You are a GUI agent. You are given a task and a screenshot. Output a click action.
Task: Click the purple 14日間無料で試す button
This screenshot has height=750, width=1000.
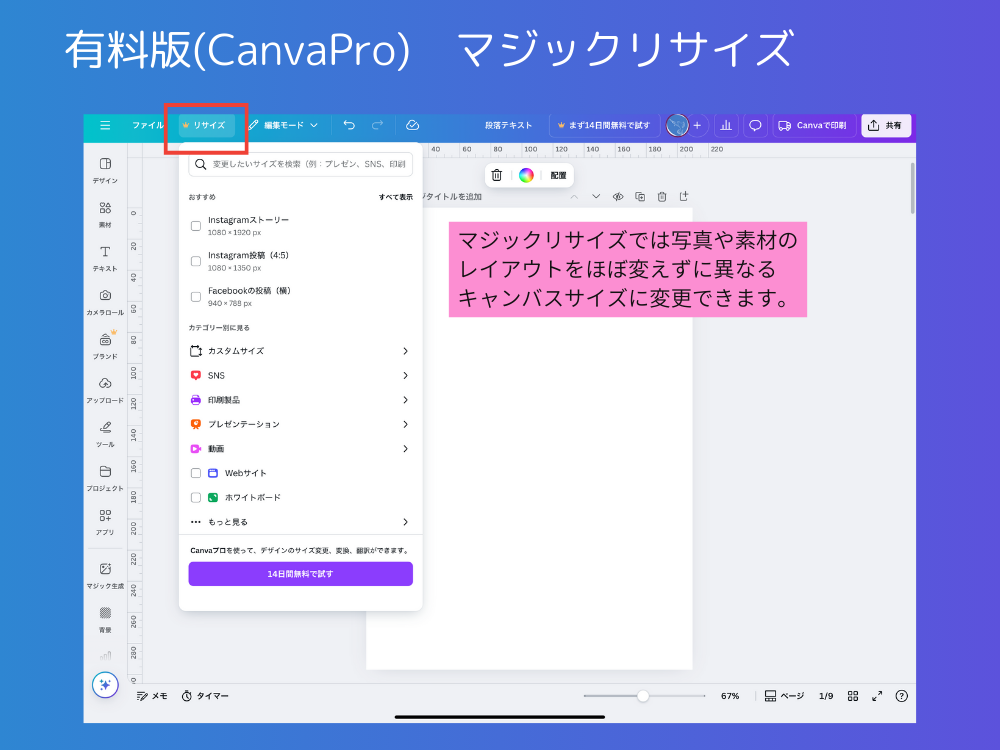[300, 573]
